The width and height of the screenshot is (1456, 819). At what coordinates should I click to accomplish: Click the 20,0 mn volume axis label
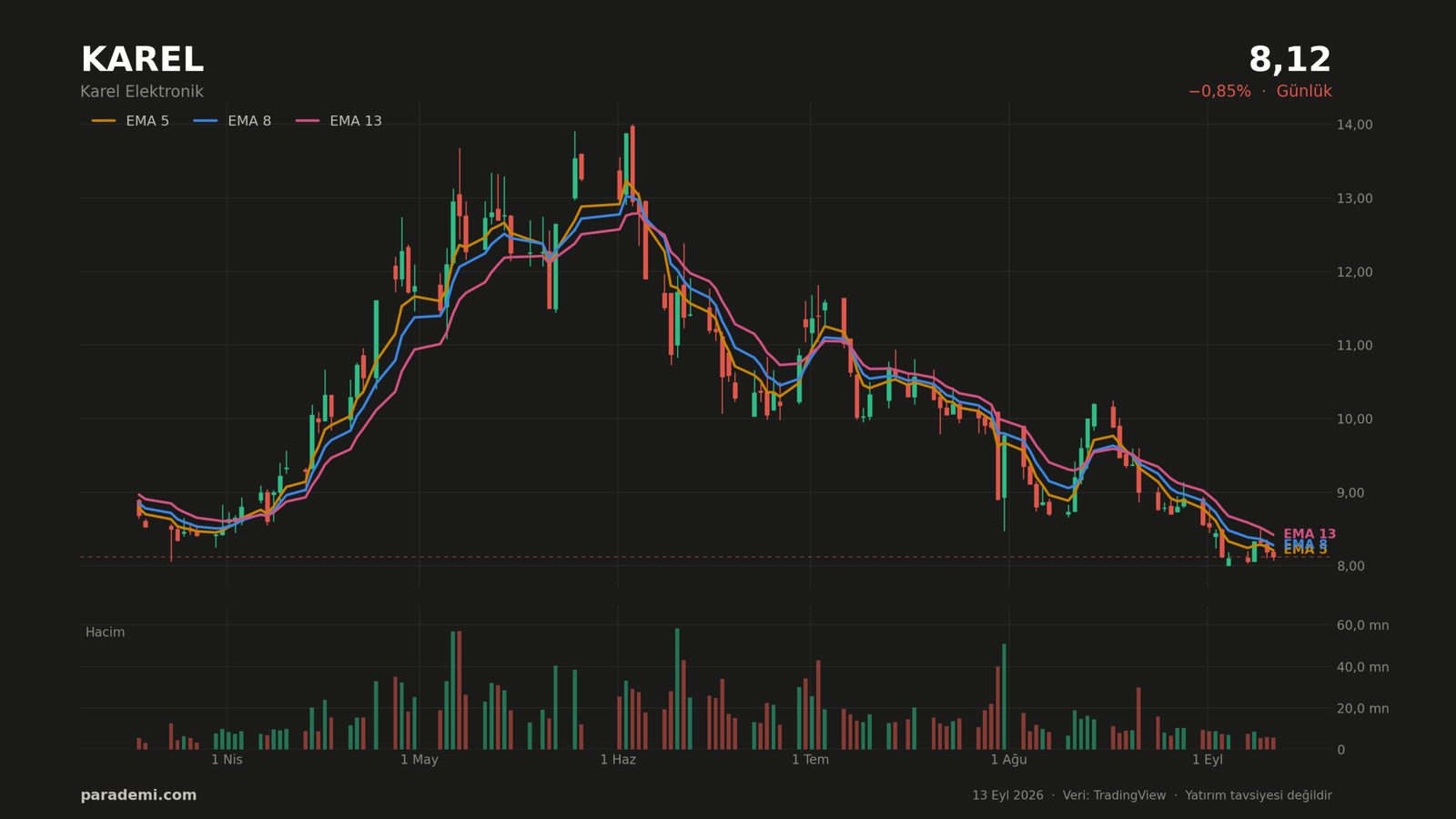[1362, 709]
